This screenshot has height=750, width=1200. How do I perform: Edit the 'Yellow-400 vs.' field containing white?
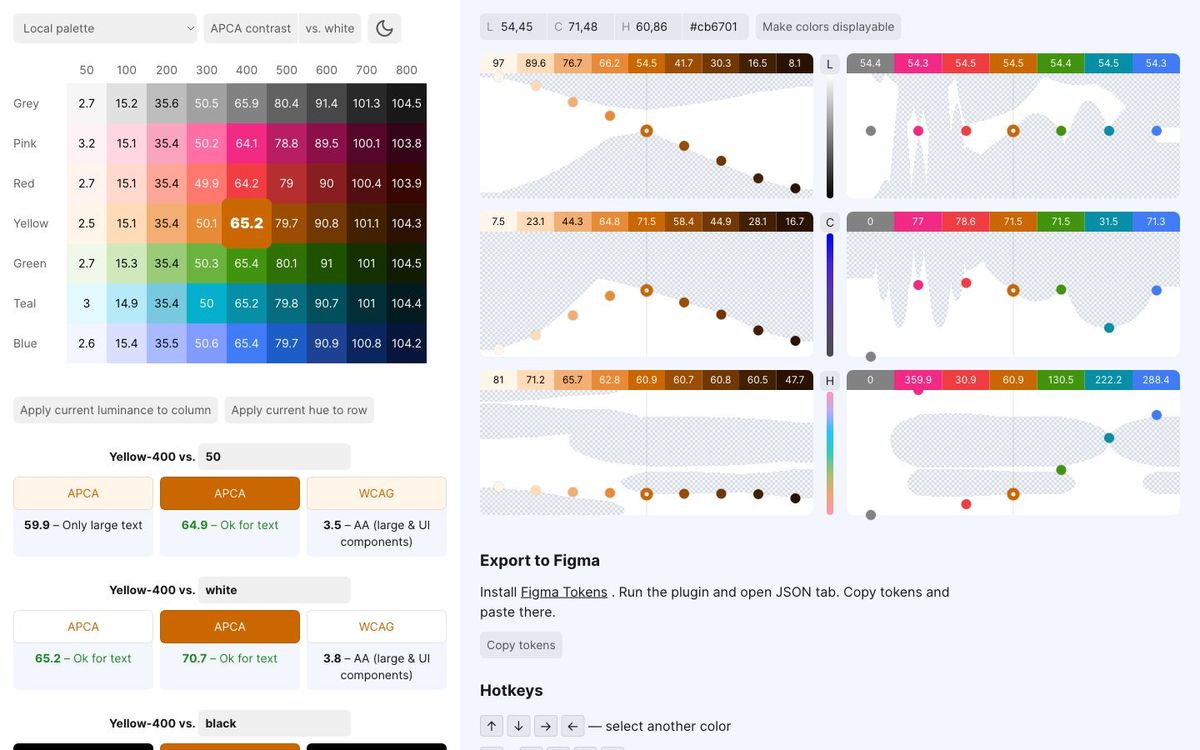tap(274, 590)
